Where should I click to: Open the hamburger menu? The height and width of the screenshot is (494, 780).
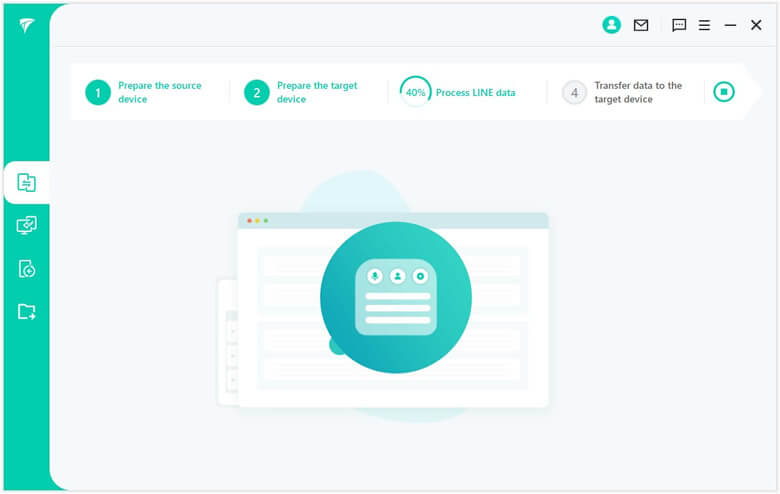pos(704,25)
